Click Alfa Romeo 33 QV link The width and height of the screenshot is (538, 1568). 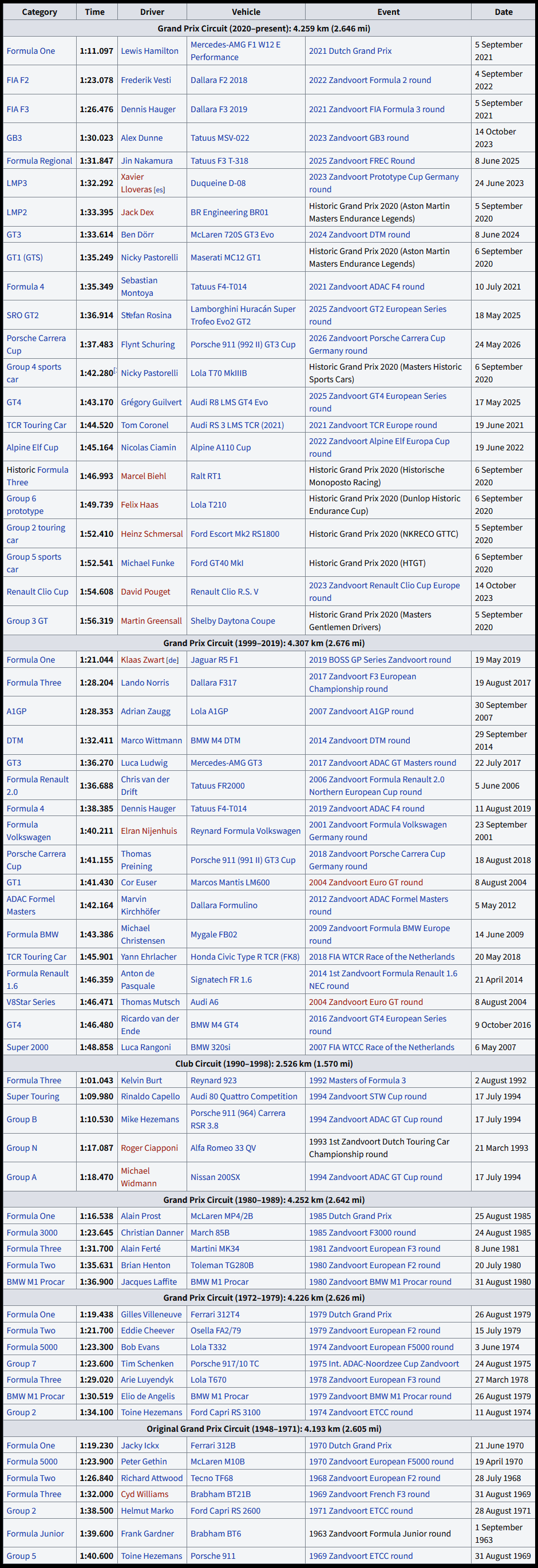pyautogui.click(x=223, y=1148)
